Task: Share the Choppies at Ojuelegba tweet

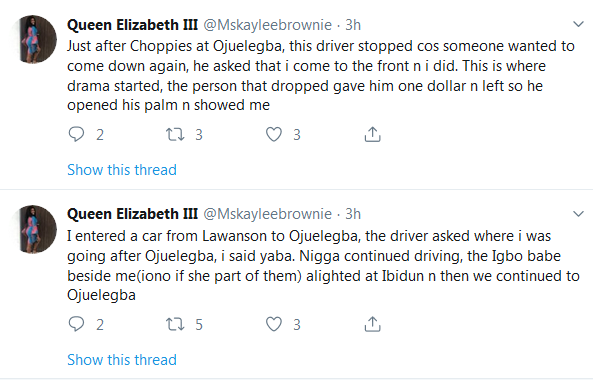Action: point(372,134)
